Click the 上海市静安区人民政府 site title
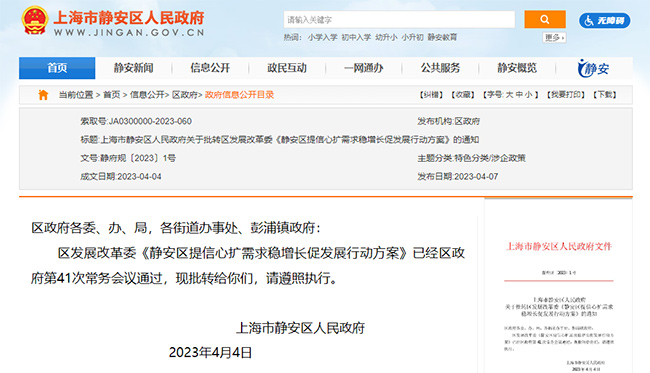Screen dimensions: 650x373 (x=129, y=18)
